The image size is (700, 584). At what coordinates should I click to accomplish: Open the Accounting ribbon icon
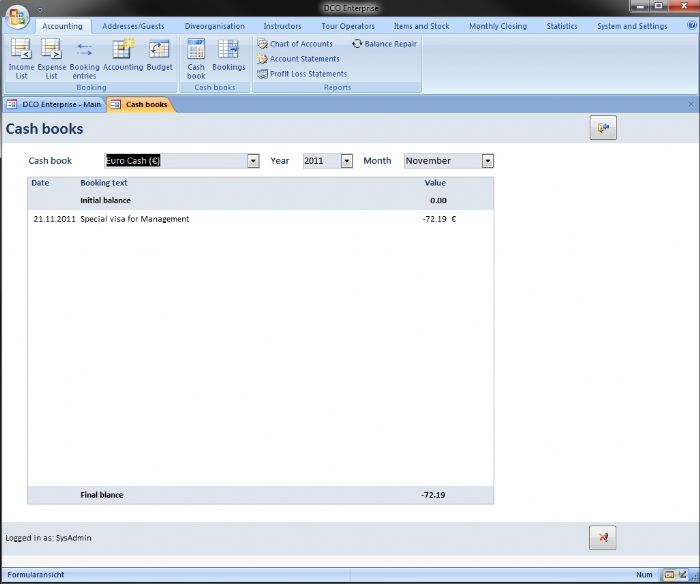pos(123,56)
